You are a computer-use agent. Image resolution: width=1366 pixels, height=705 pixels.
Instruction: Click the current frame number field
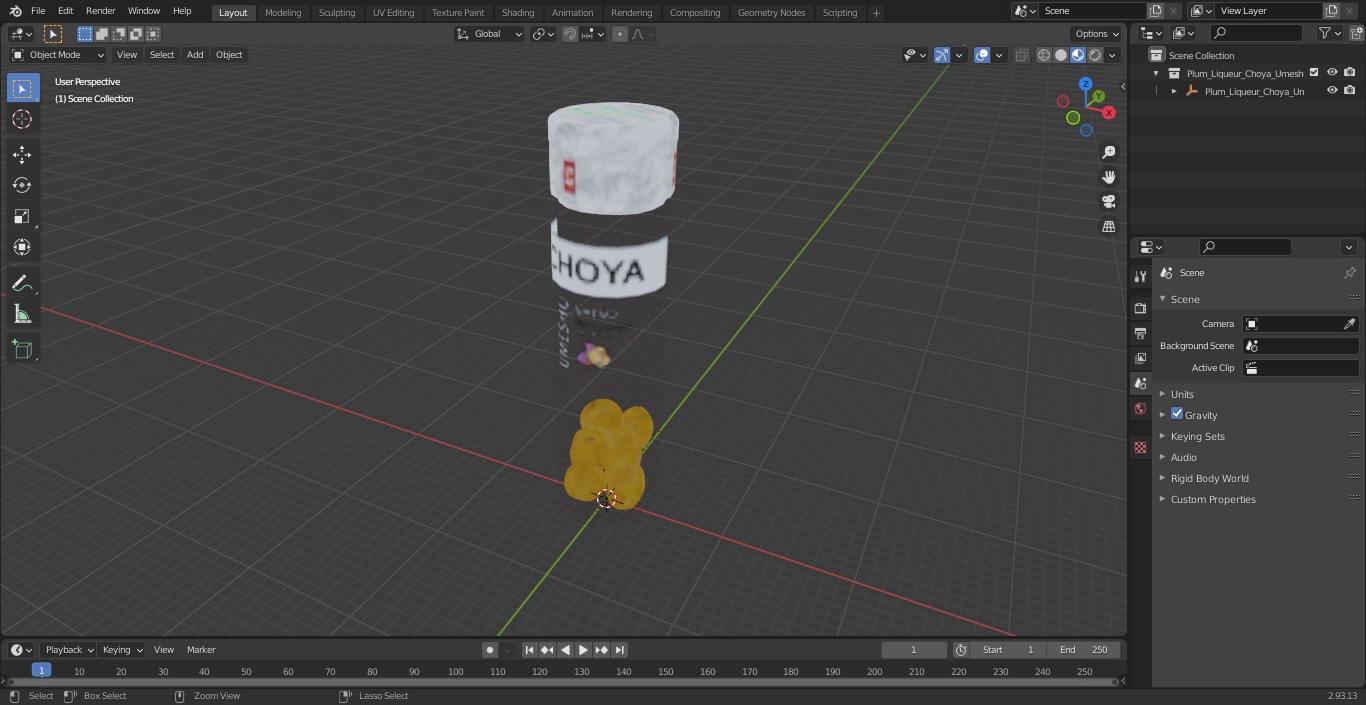[x=913, y=650]
